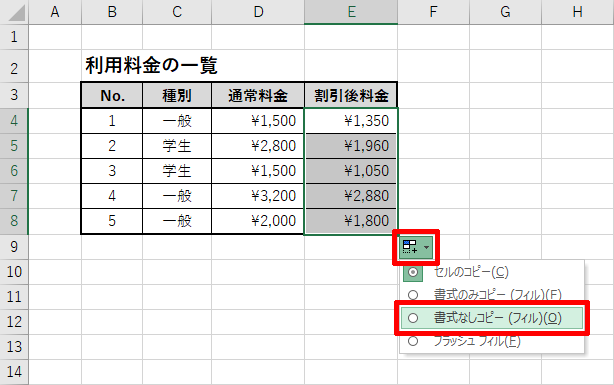Select column G header
This screenshot has width=614, height=385.
click(506, 12)
